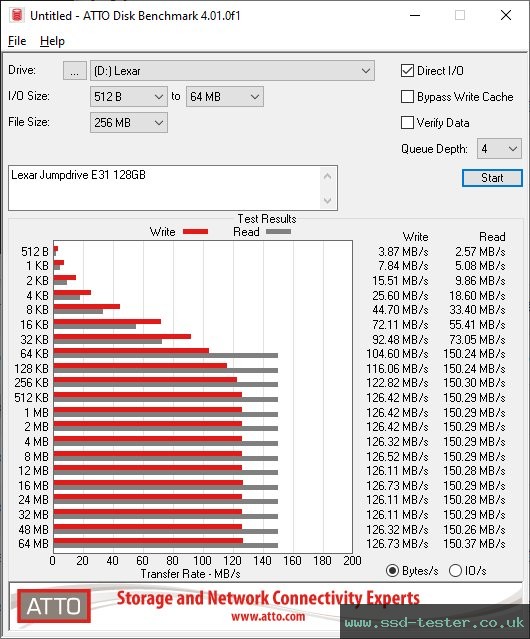Click the Test Results heading
The width and height of the screenshot is (530, 639).
pos(267,219)
